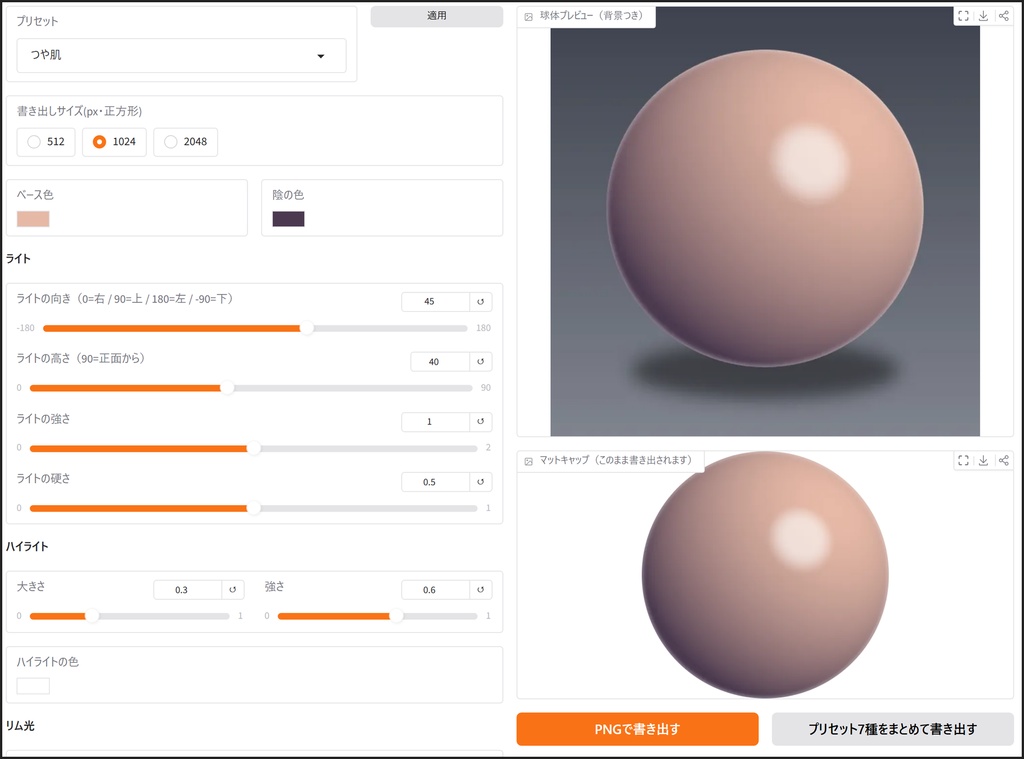Screen dimensions: 1024x759
Task: Click the ライトの強さ slider handle
Action: [253, 448]
